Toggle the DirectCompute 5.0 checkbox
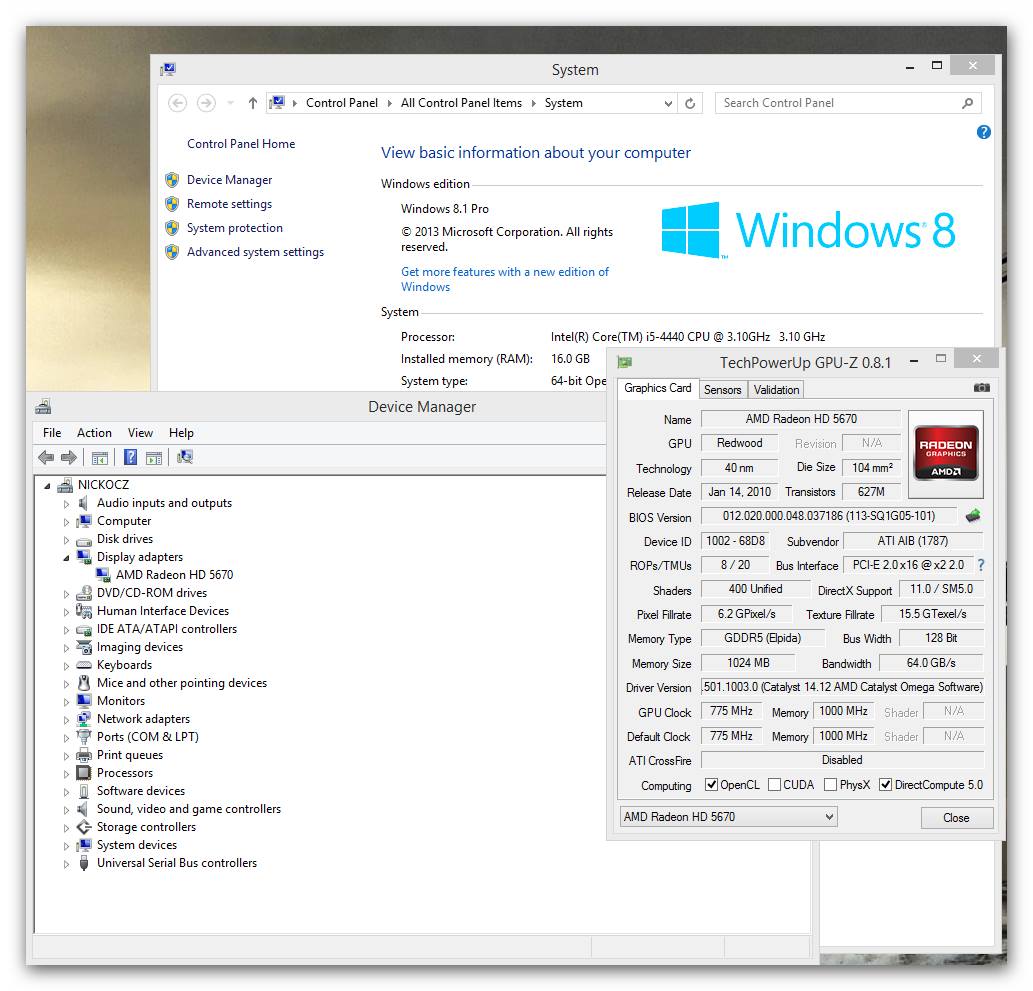1033x991 pixels. (885, 785)
